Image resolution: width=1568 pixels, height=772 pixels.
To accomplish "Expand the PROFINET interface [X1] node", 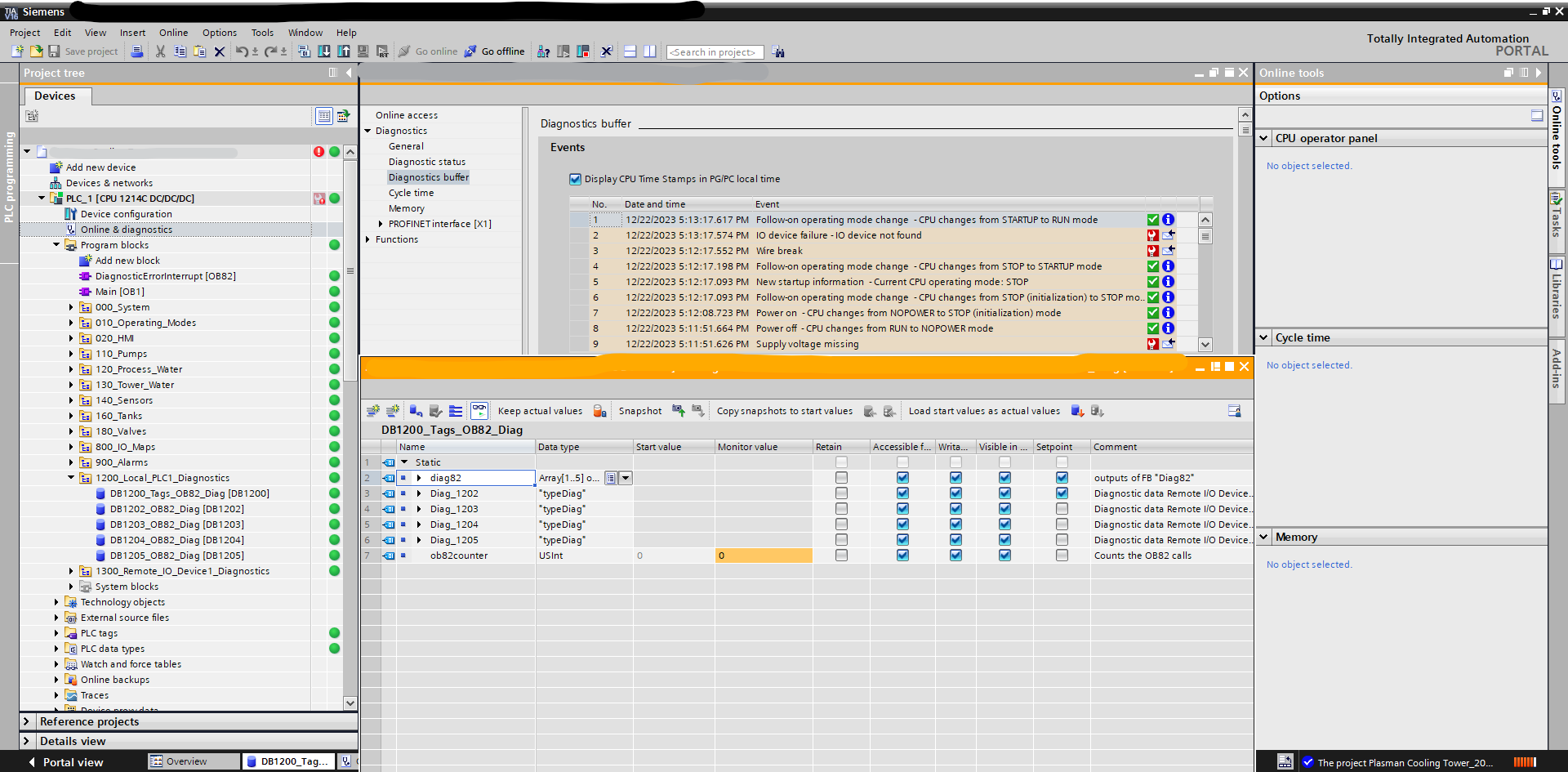I will (381, 224).
